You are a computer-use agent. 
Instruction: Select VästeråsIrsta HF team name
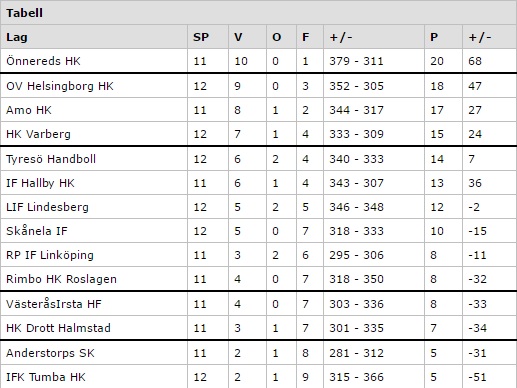[54, 304]
